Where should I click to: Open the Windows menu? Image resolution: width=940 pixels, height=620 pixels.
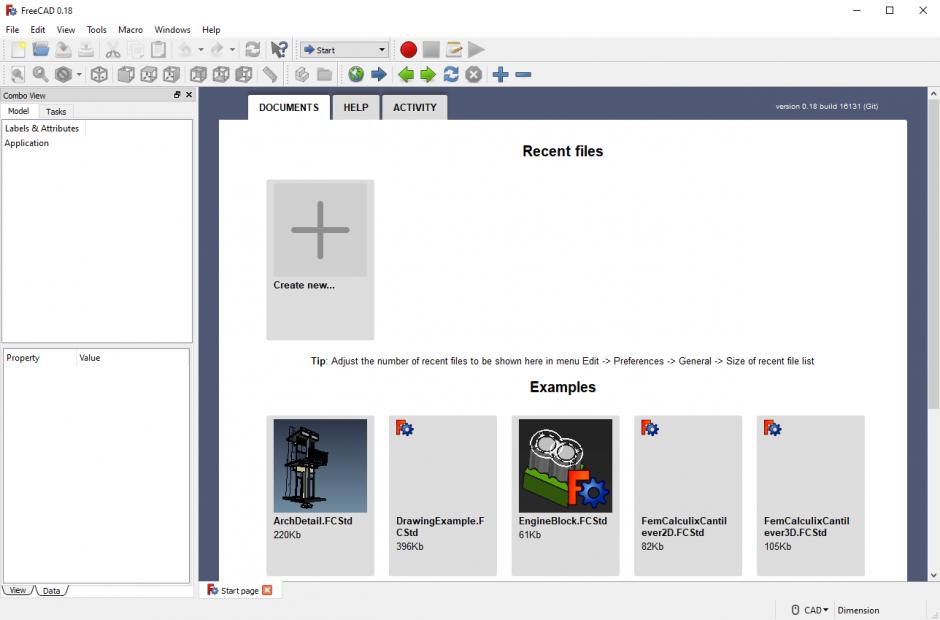(173, 29)
